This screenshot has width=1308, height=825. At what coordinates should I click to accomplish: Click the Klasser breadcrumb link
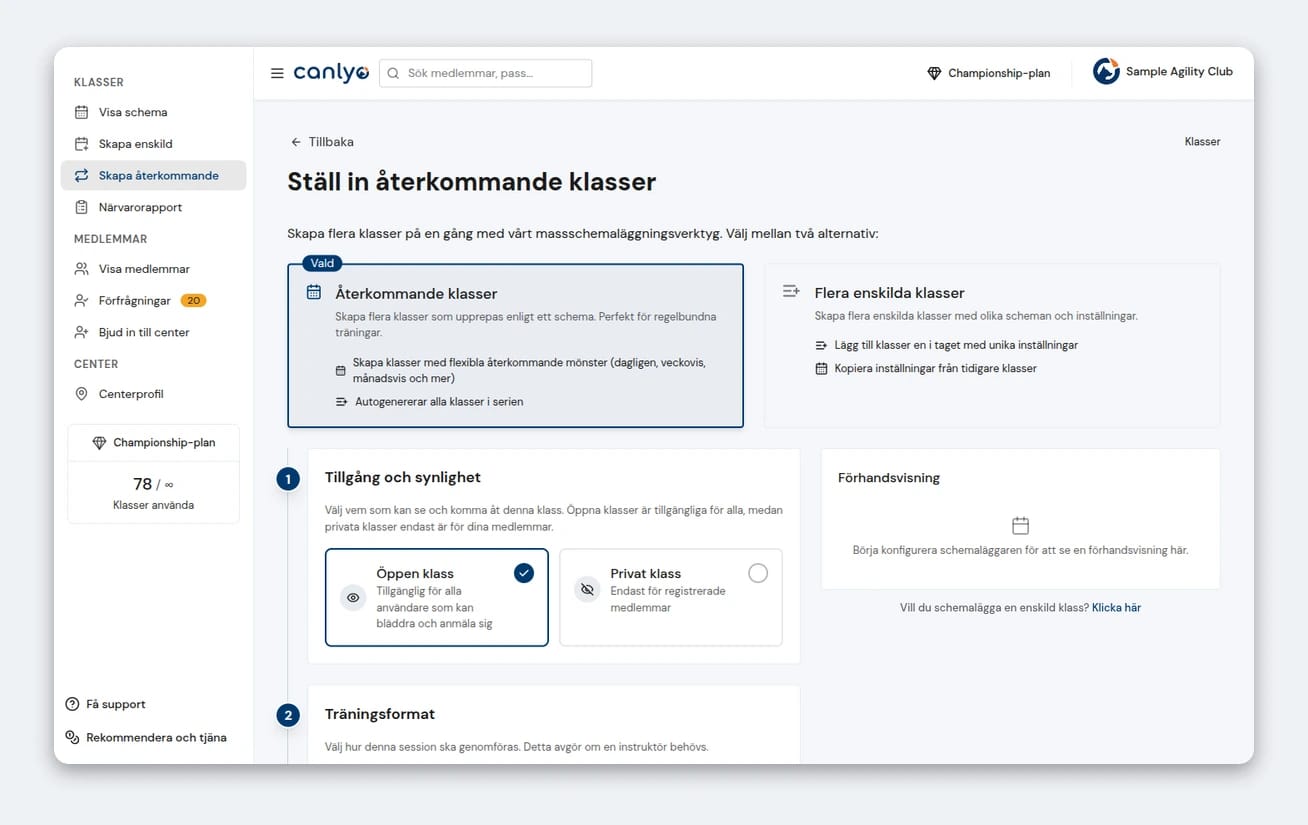coord(1202,142)
